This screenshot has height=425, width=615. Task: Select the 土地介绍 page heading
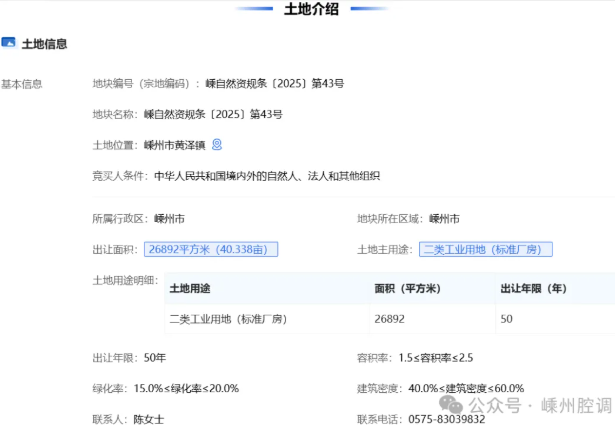311,10
